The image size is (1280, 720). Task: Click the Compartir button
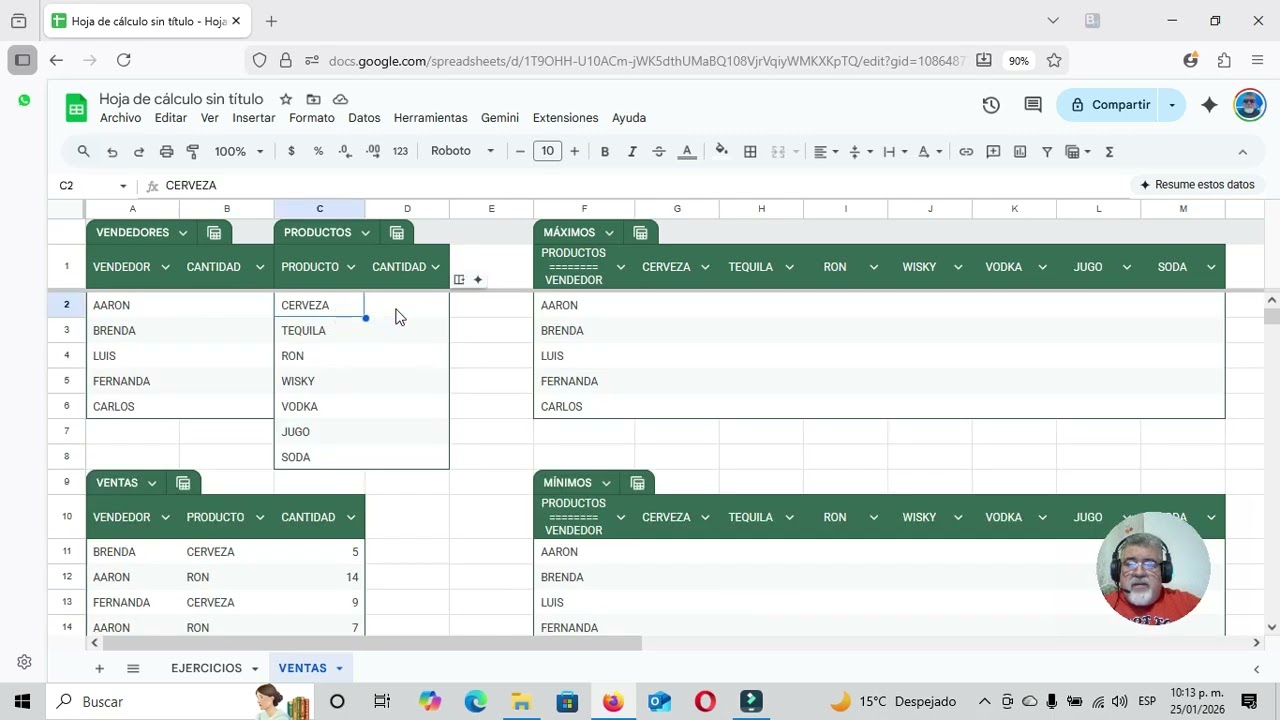point(1110,105)
